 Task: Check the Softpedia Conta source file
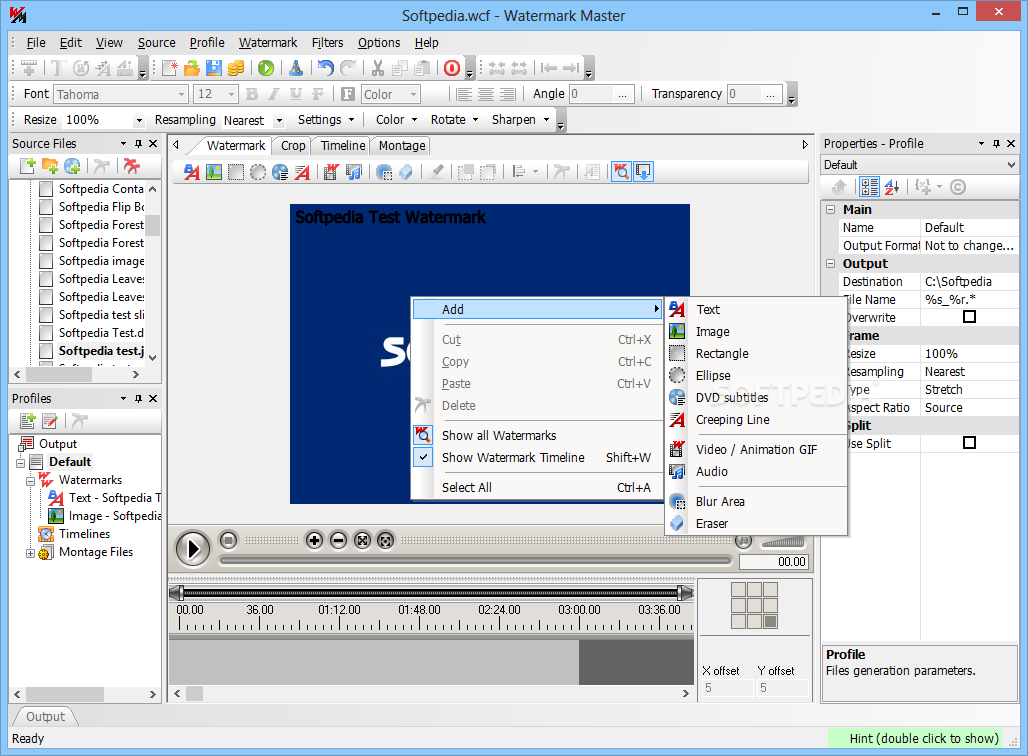[46, 189]
